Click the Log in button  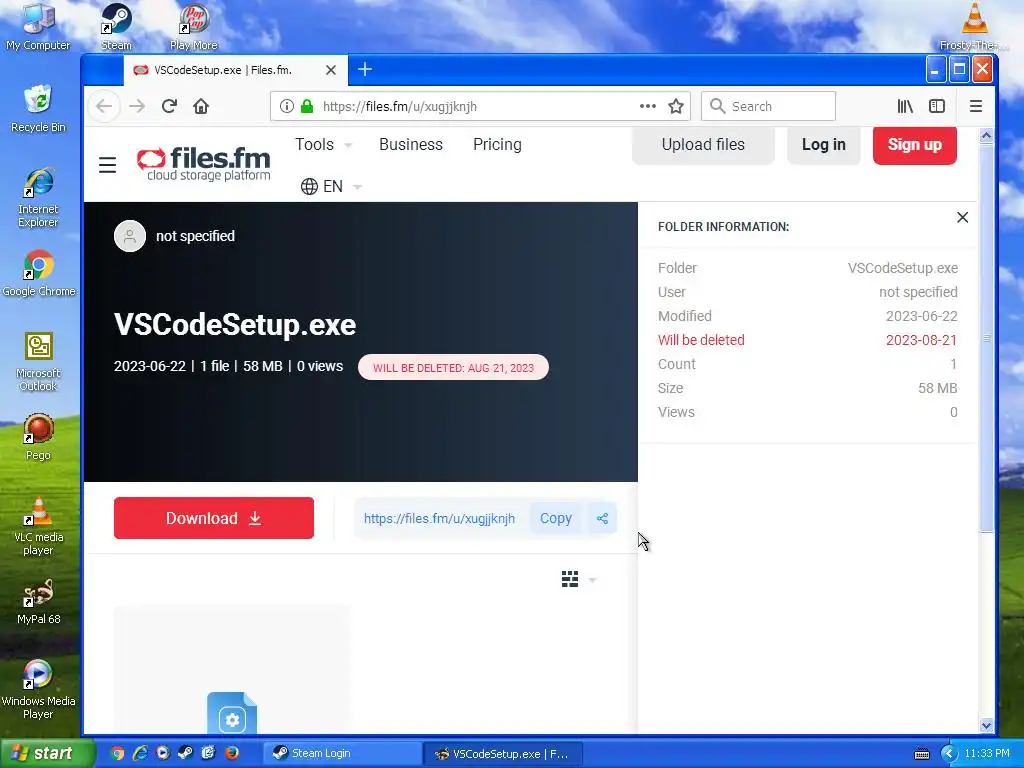point(824,145)
